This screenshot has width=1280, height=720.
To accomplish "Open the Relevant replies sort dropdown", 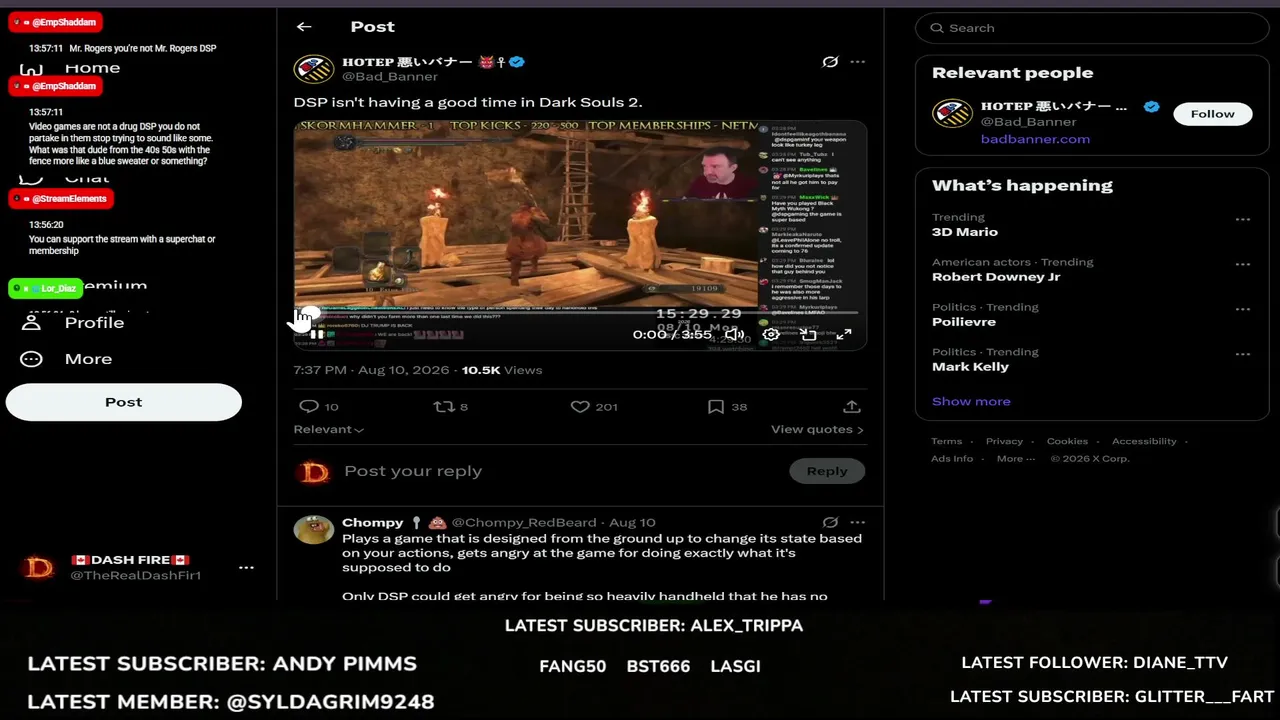I will click(x=329, y=429).
